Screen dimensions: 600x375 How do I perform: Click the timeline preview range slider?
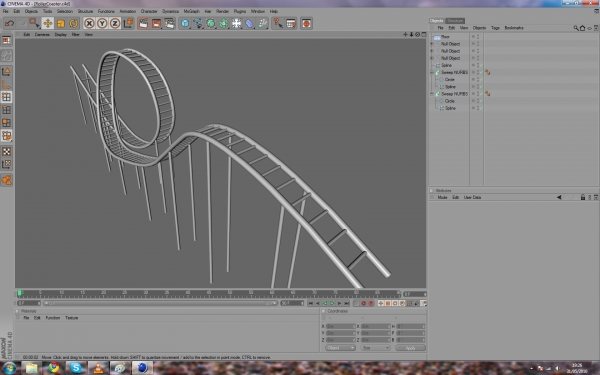(160, 303)
